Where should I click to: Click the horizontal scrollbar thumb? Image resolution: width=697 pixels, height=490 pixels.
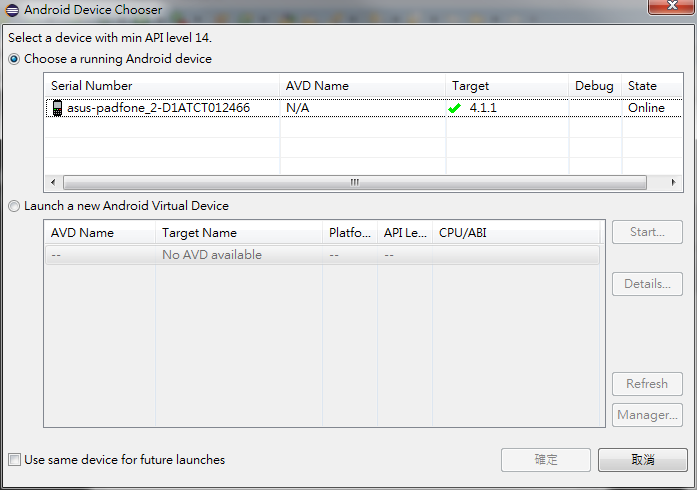[x=355, y=182]
